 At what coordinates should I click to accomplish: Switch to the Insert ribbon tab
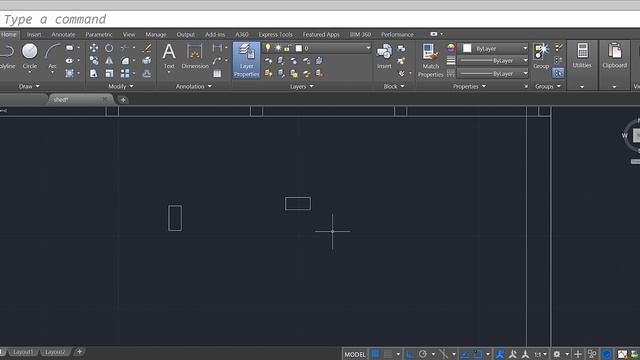[x=34, y=34]
